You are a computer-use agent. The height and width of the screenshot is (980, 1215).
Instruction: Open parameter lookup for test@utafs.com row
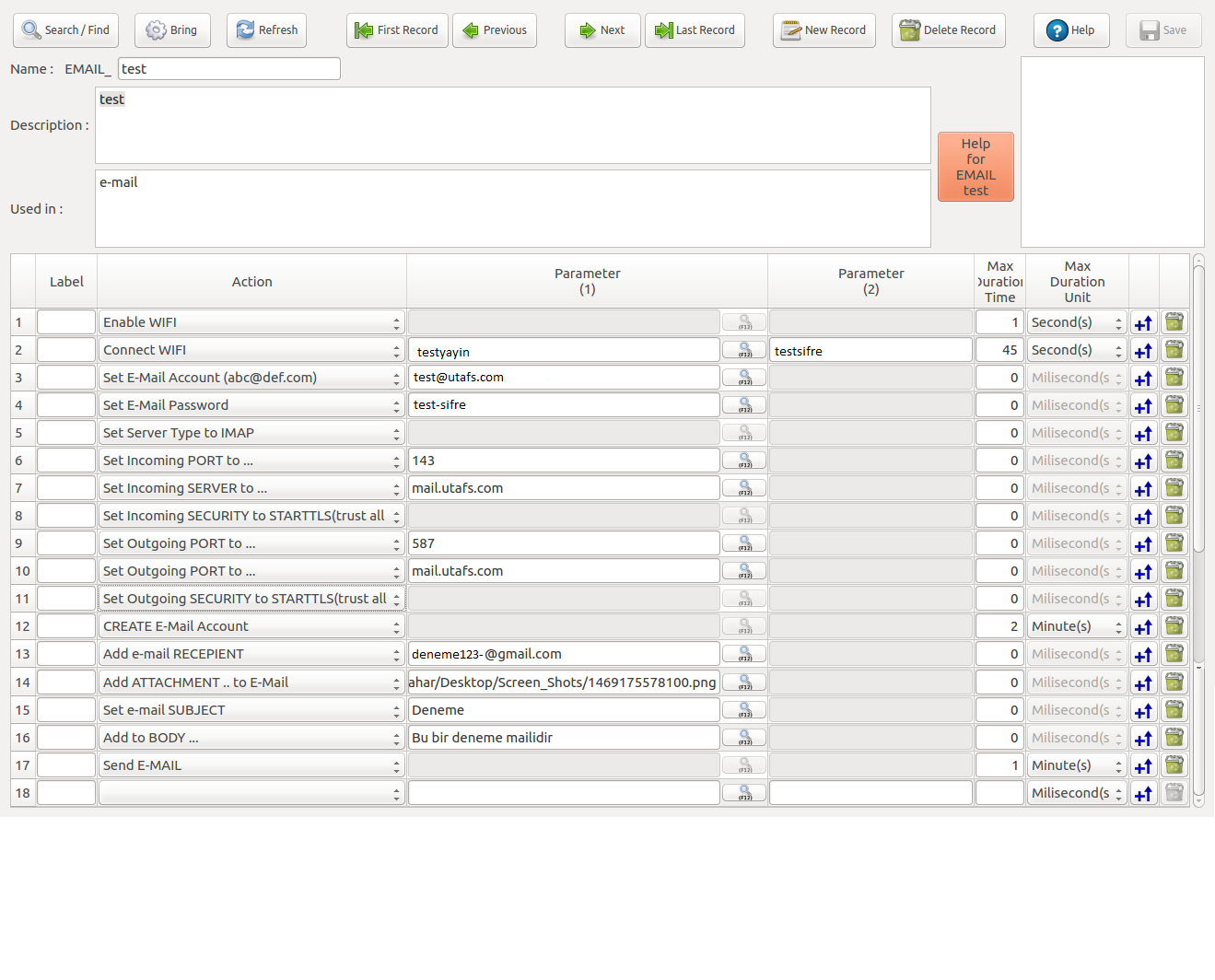pyautogui.click(x=744, y=378)
